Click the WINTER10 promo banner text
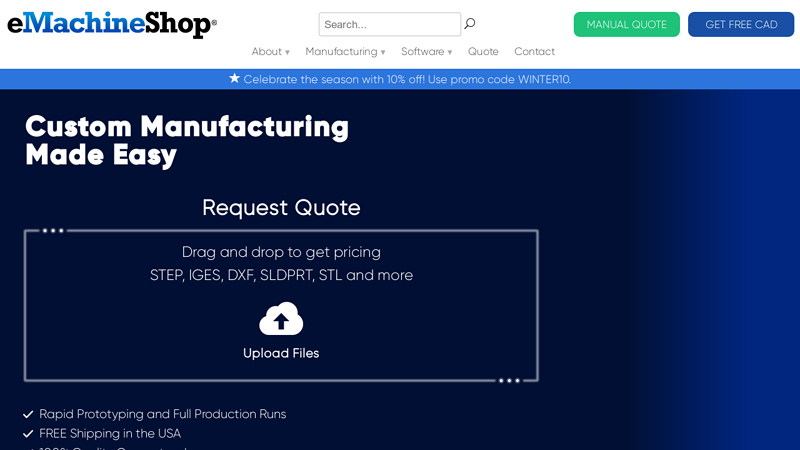The image size is (800, 450). [x=407, y=79]
